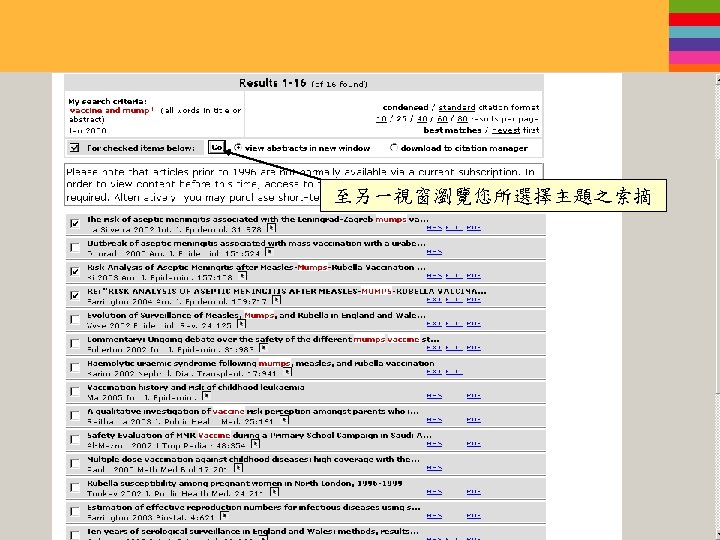
Task: Click the vertical scrollbar at right edge
Action: pos(717,306)
